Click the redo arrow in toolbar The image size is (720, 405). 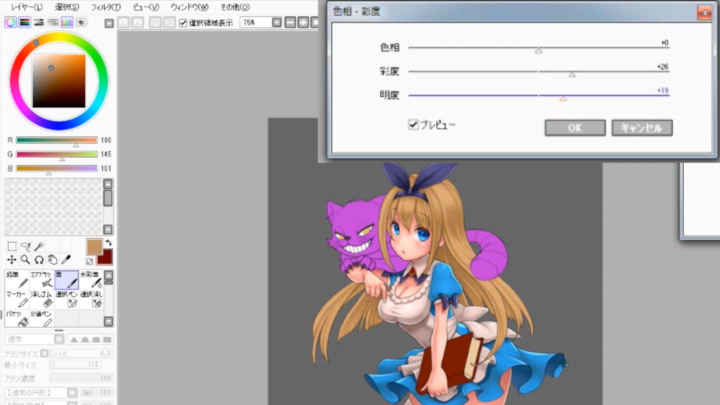(138, 22)
